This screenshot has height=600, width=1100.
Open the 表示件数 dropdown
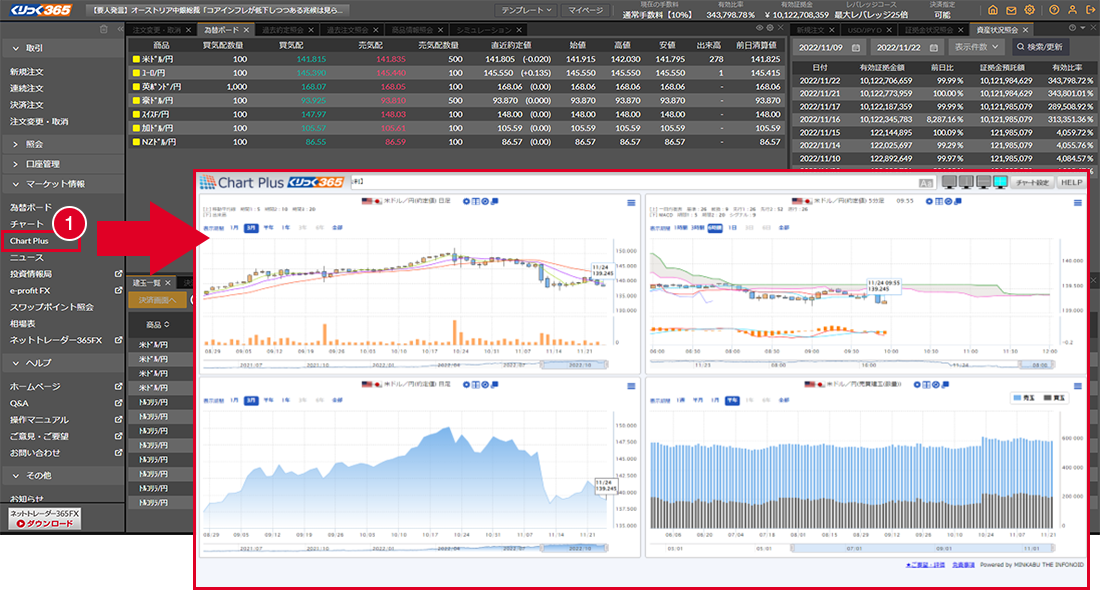click(976, 47)
